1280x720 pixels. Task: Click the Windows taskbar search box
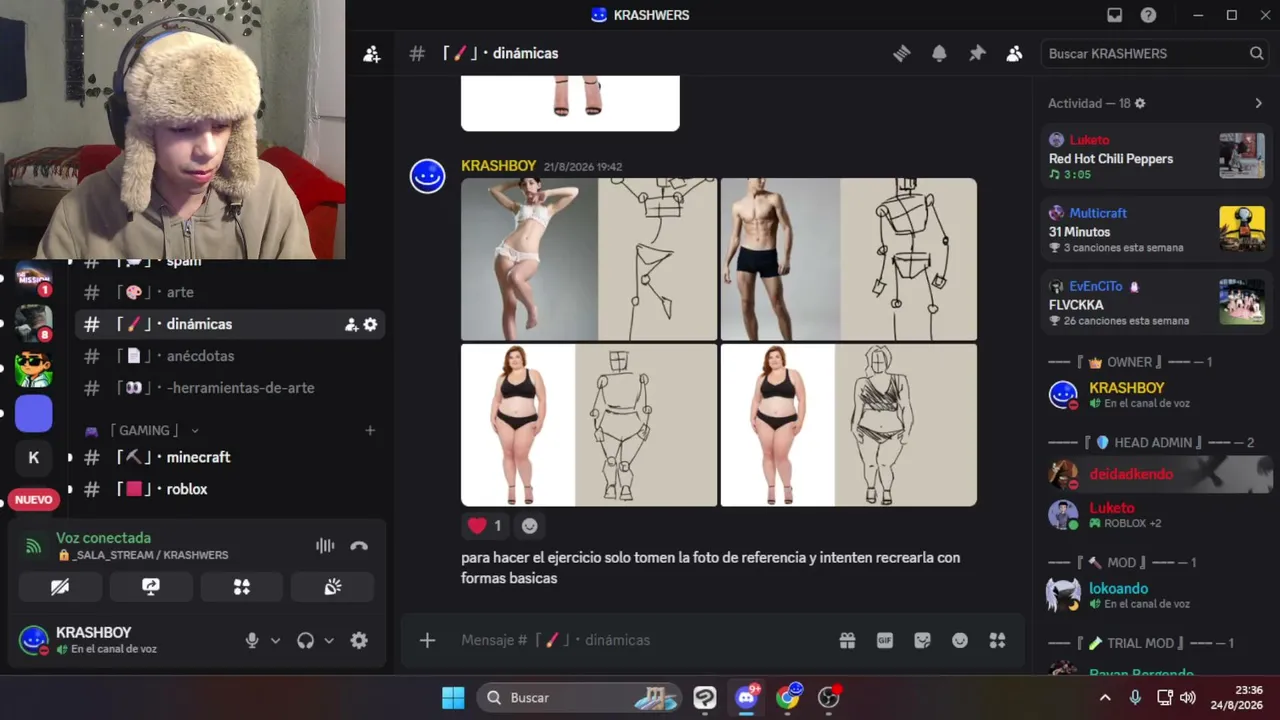(580, 697)
